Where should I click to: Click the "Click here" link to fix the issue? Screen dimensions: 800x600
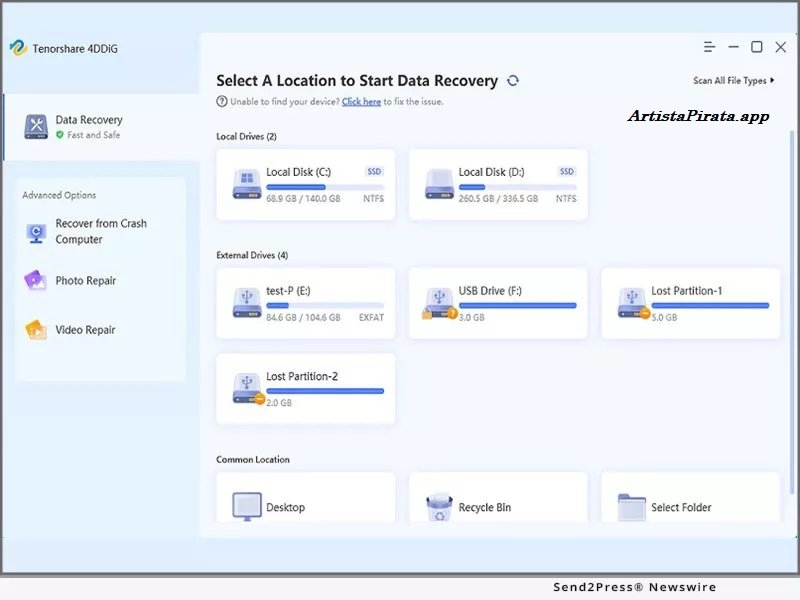361,102
